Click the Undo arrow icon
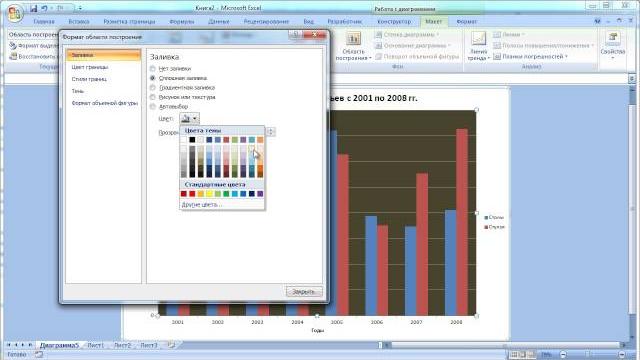This screenshot has width=640, height=360. [44, 8]
